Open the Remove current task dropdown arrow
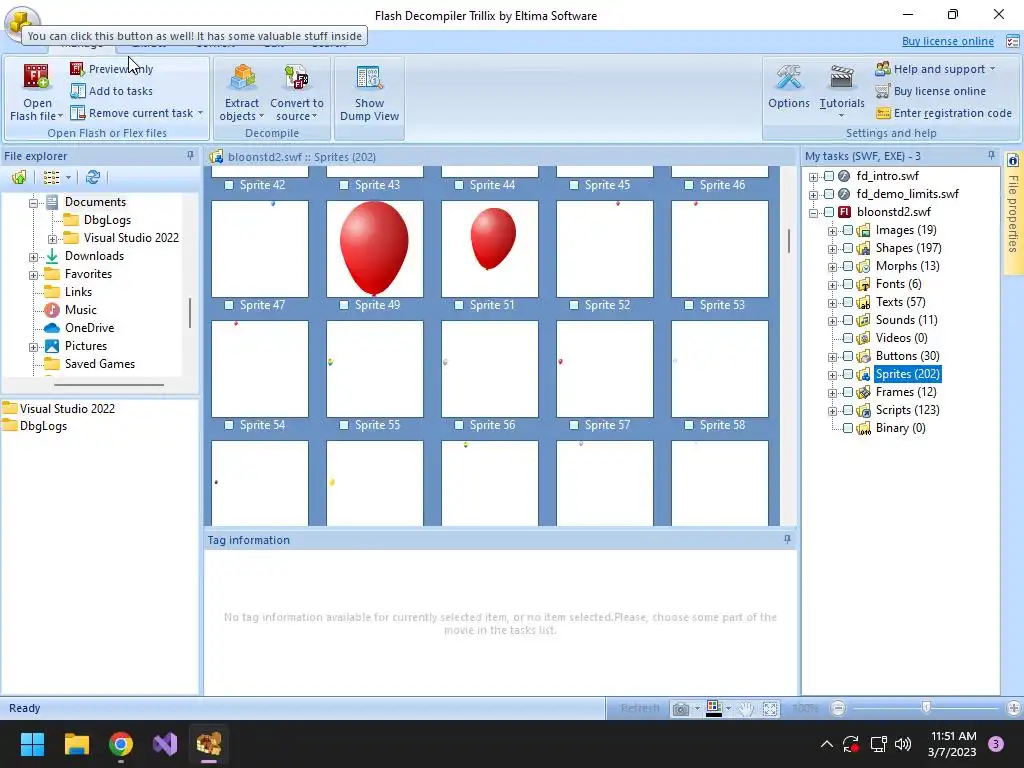 coord(200,113)
